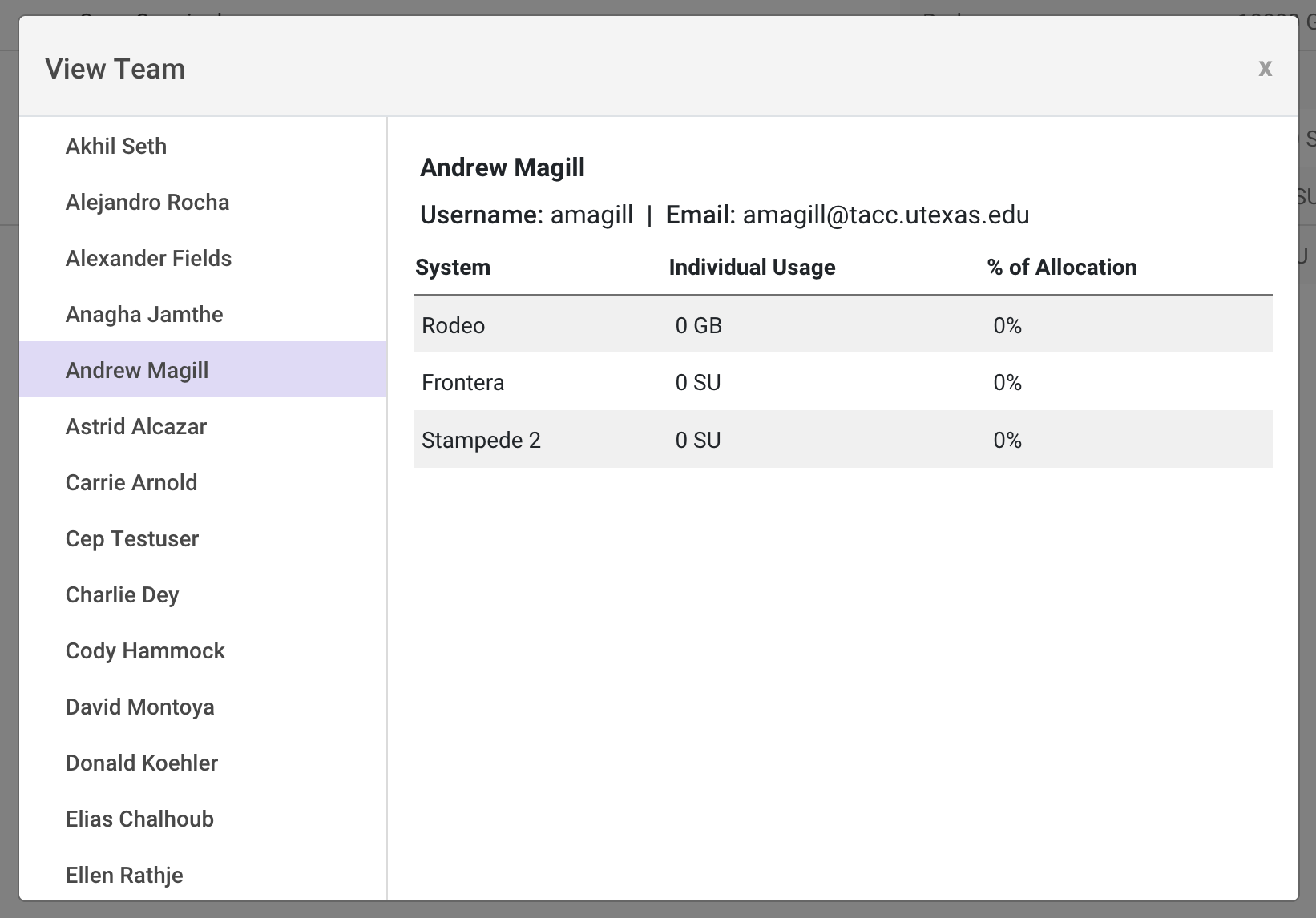The width and height of the screenshot is (1316, 918).
Task: Select Donald Koehler from the list
Action: click(x=142, y=763)
